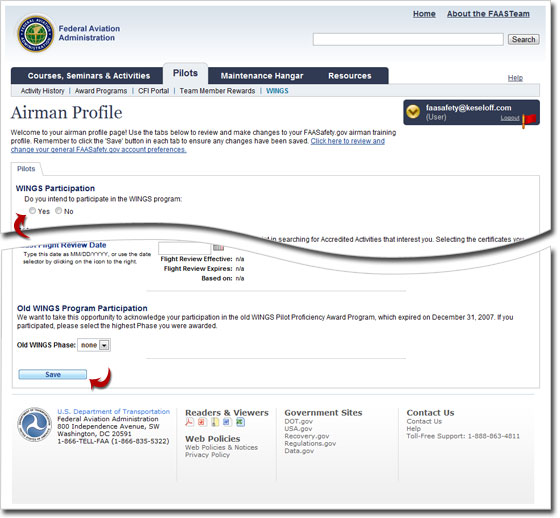Click the yellow viewer icon under Readers & Viewers

(x=215, y=422)
